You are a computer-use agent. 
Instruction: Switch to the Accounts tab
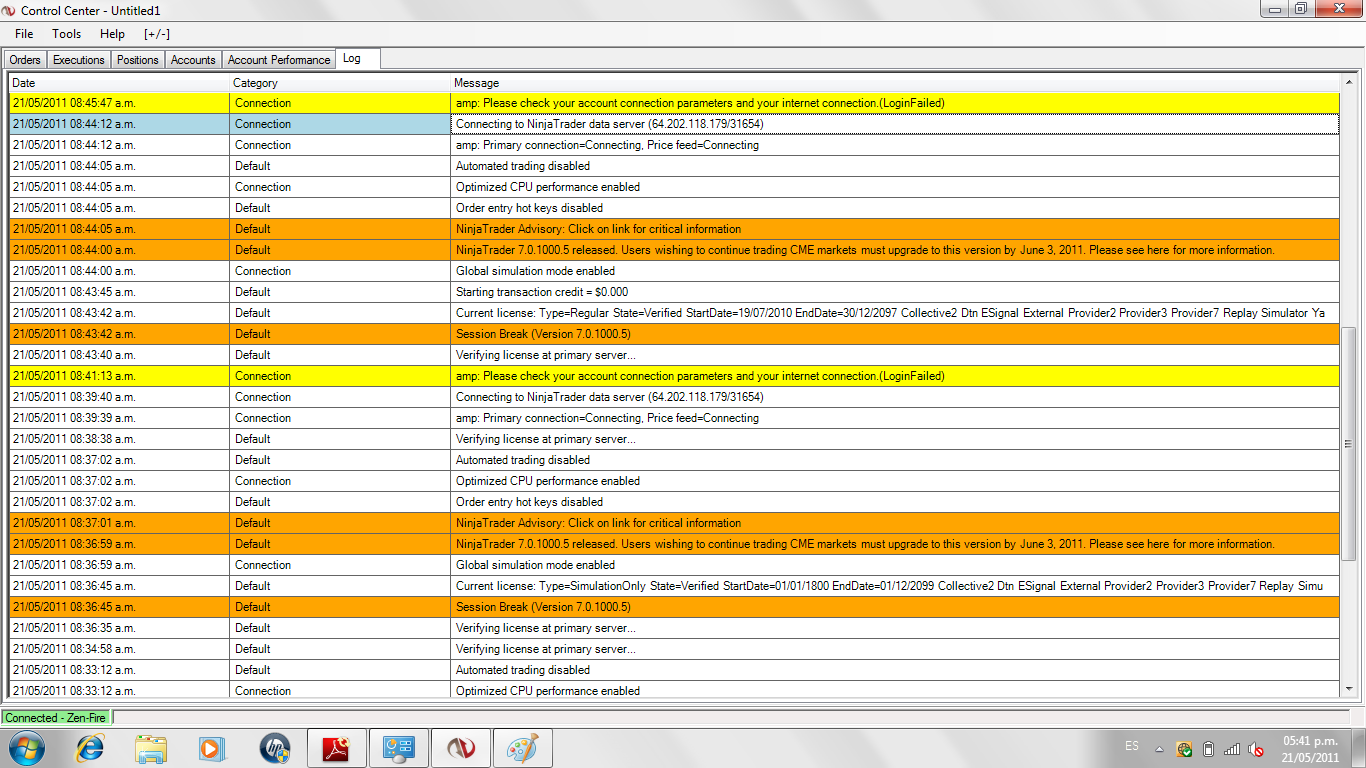click(193, 60)
